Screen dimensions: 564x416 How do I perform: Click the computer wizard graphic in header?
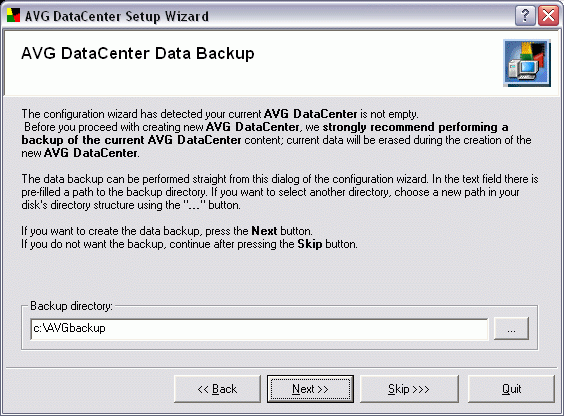(x=527, y=63)
